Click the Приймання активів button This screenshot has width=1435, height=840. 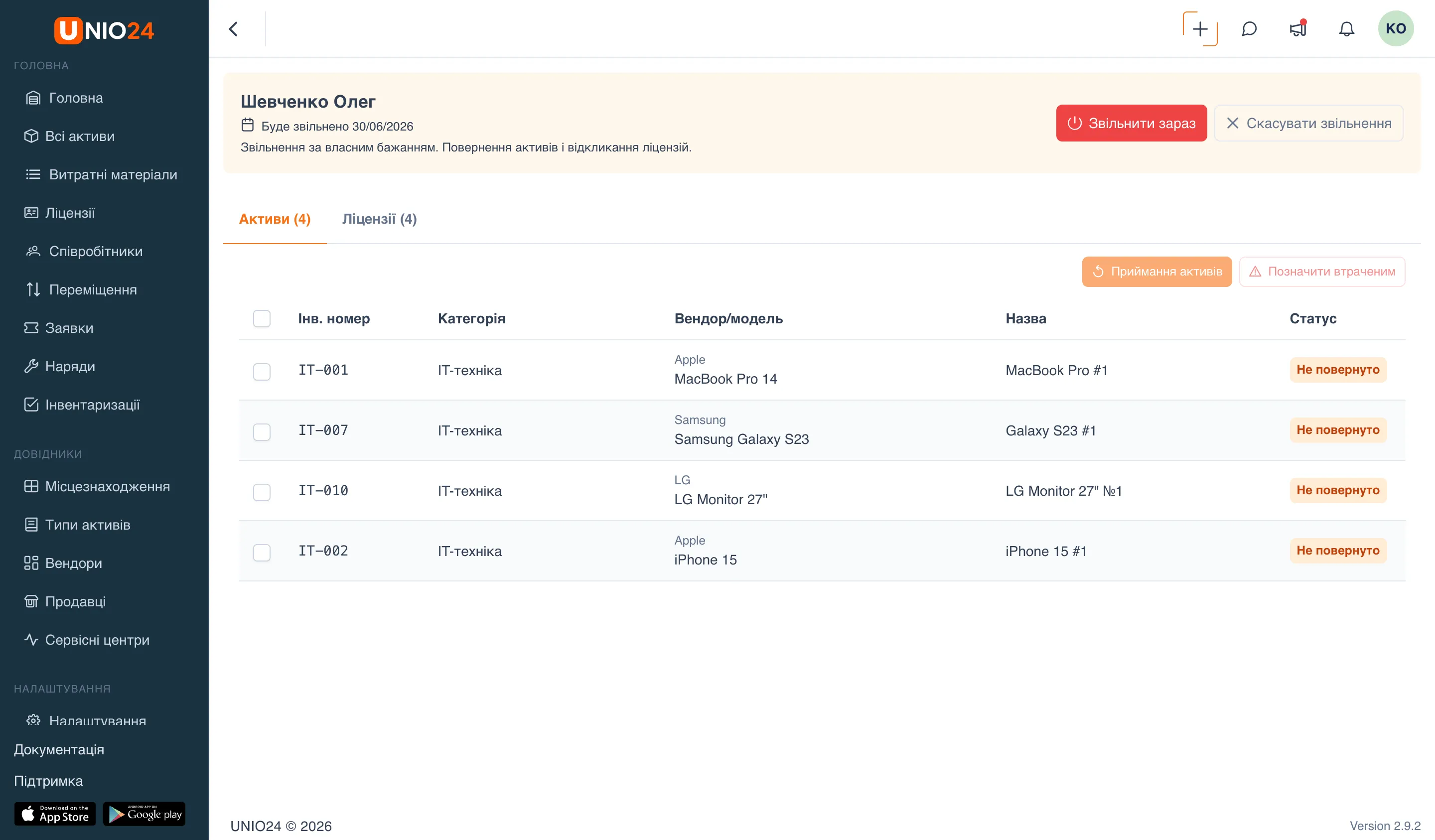[x=1156, y=272]
